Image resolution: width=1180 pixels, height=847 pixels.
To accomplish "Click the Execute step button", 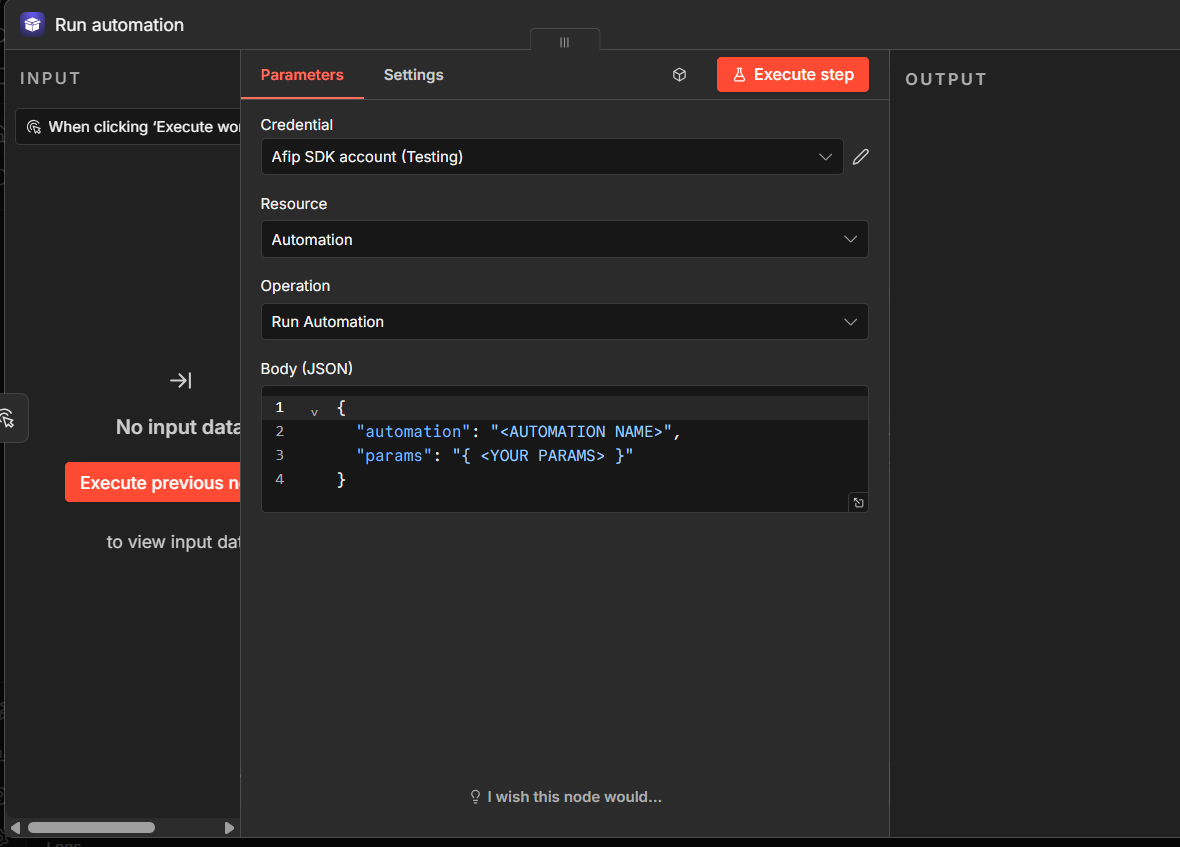I will click(x=792, y=74).
